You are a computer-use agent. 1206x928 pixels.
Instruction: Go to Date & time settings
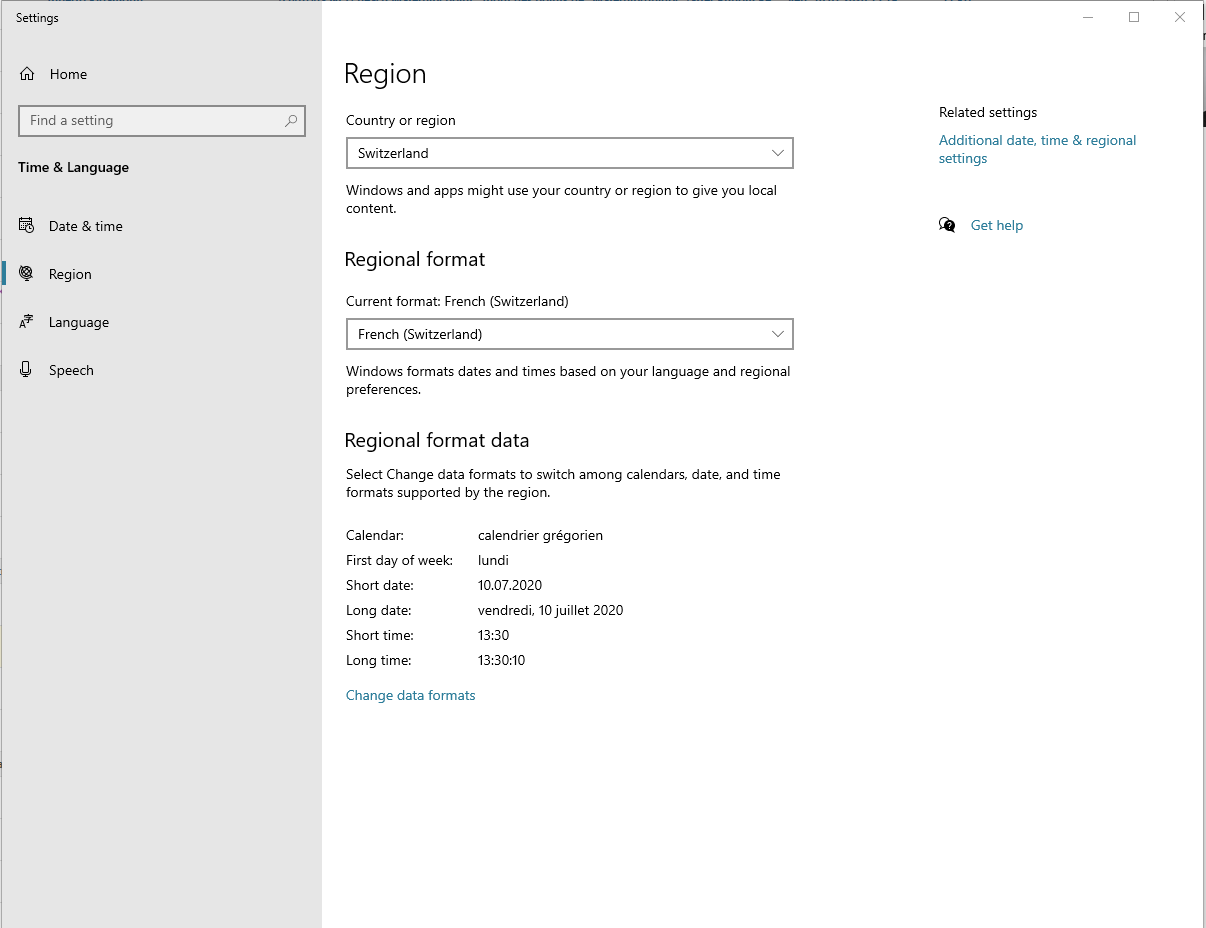click(86, 226)
